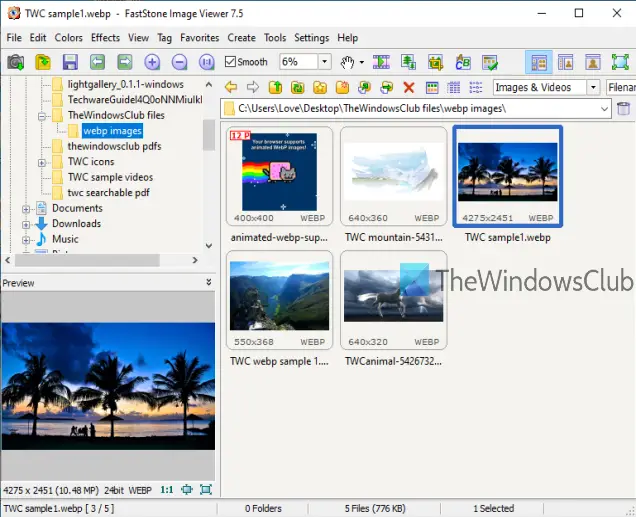
Task: Start the Slideshow film icon
Action: point(381,62)
